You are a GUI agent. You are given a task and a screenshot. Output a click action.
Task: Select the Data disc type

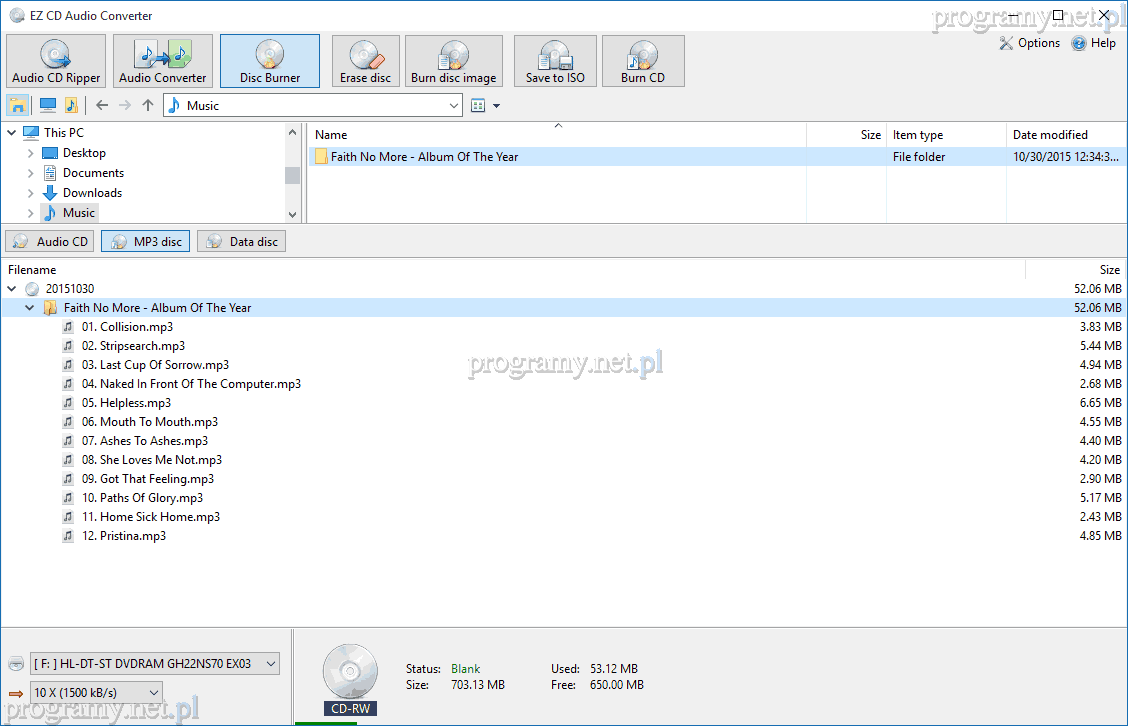pyautogui.click(x=241, y=241)
